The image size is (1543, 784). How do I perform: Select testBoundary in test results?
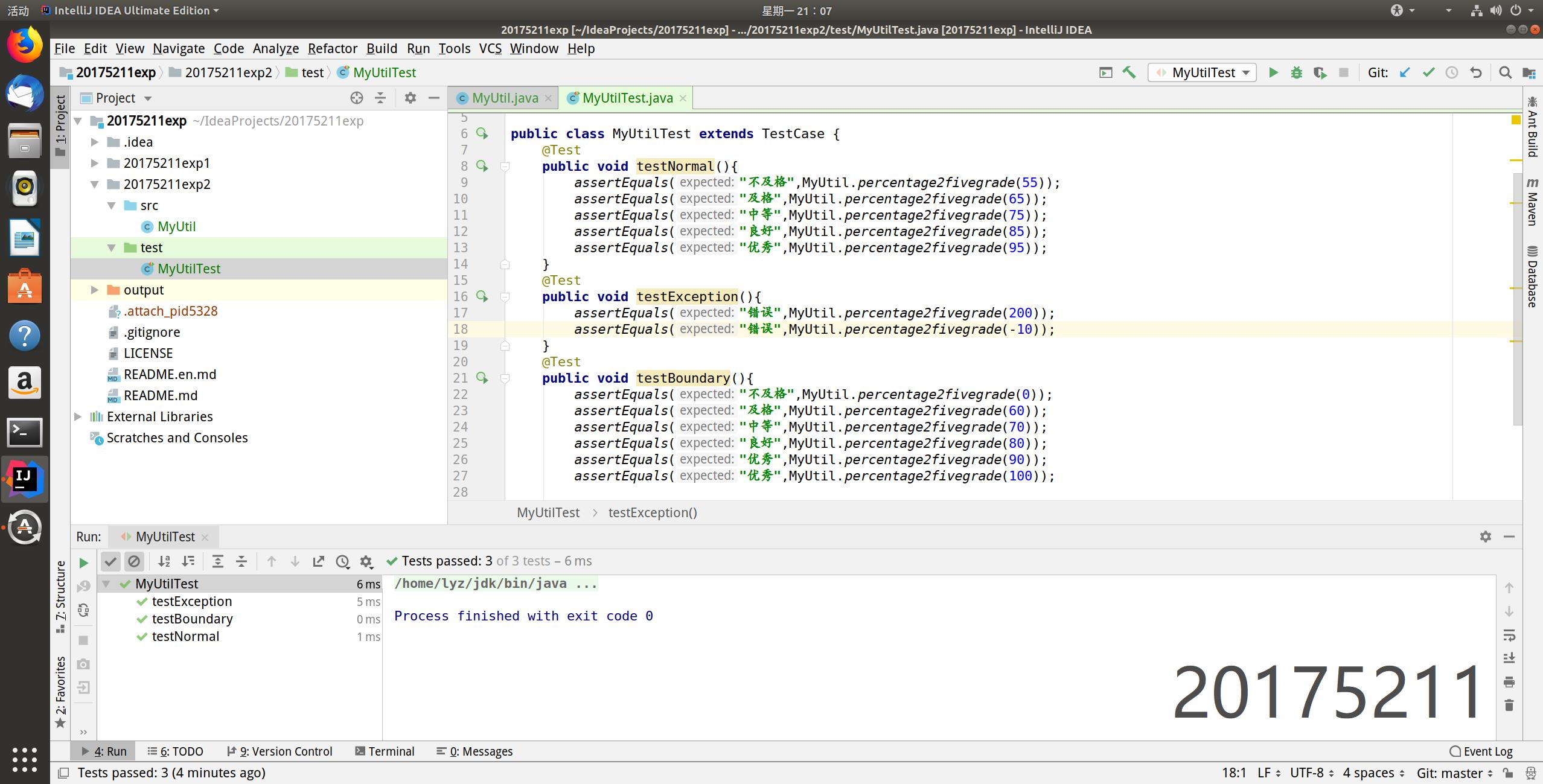tap(192, 619)
